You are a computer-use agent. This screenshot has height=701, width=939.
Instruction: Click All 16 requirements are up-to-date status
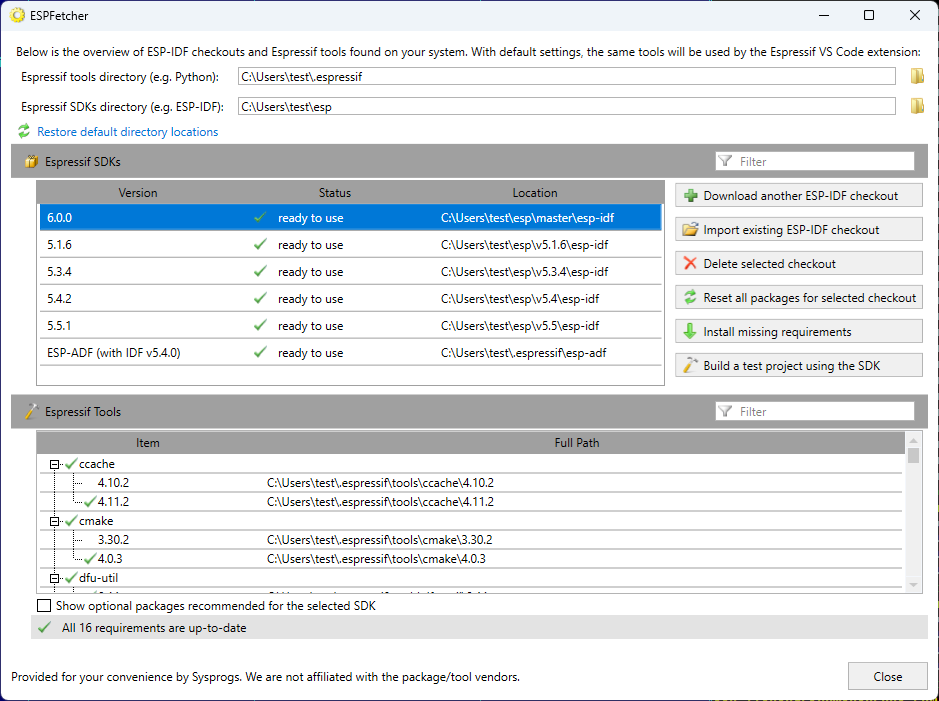[x=154, y=628]
